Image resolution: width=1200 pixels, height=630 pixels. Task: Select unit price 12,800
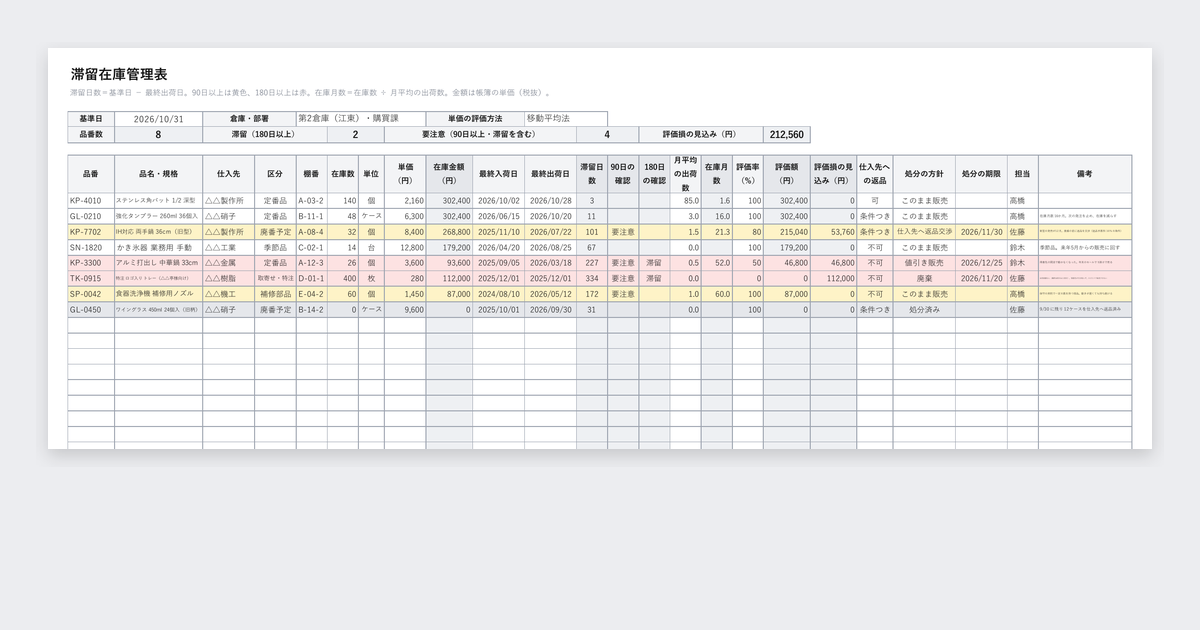point(405,247)
